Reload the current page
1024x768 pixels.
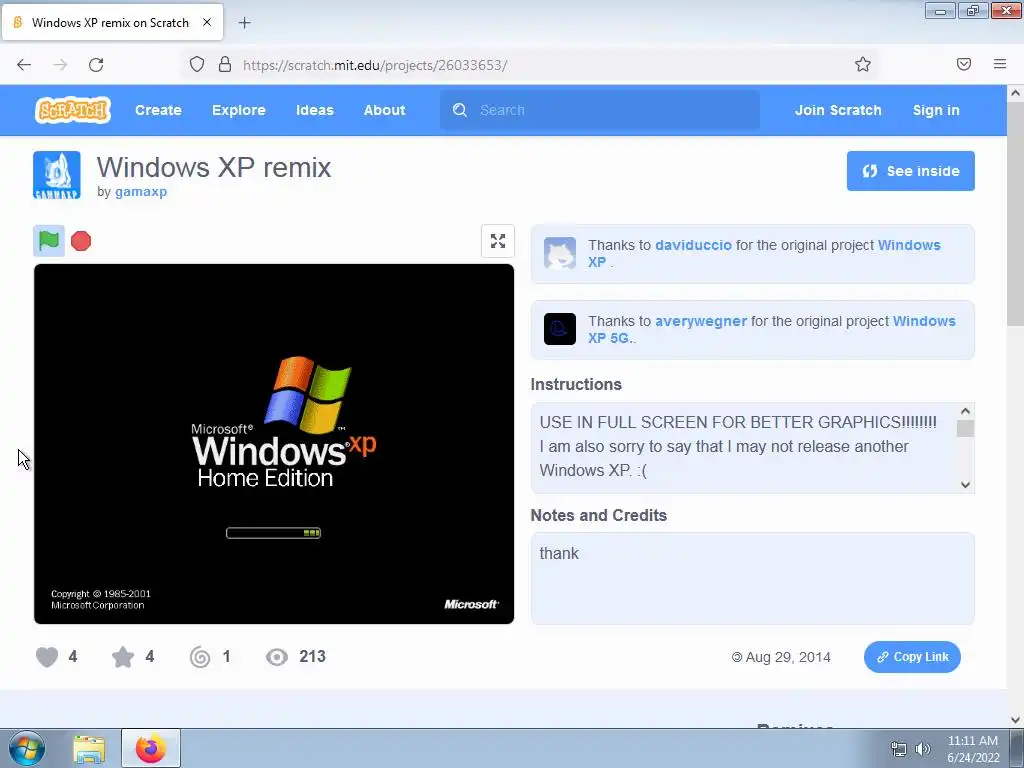tap(96, 65)
